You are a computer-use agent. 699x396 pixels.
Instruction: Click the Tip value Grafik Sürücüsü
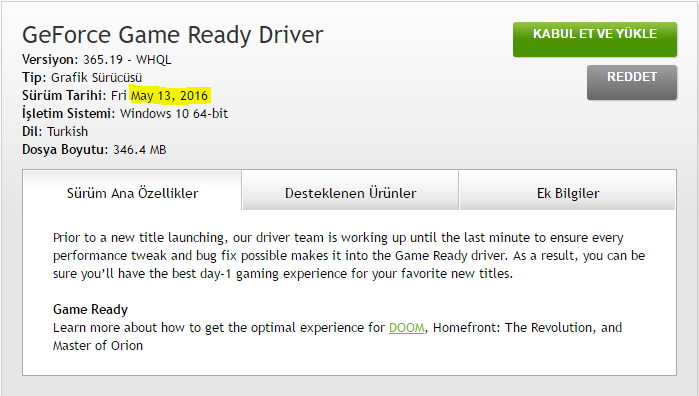coord(96,78)
